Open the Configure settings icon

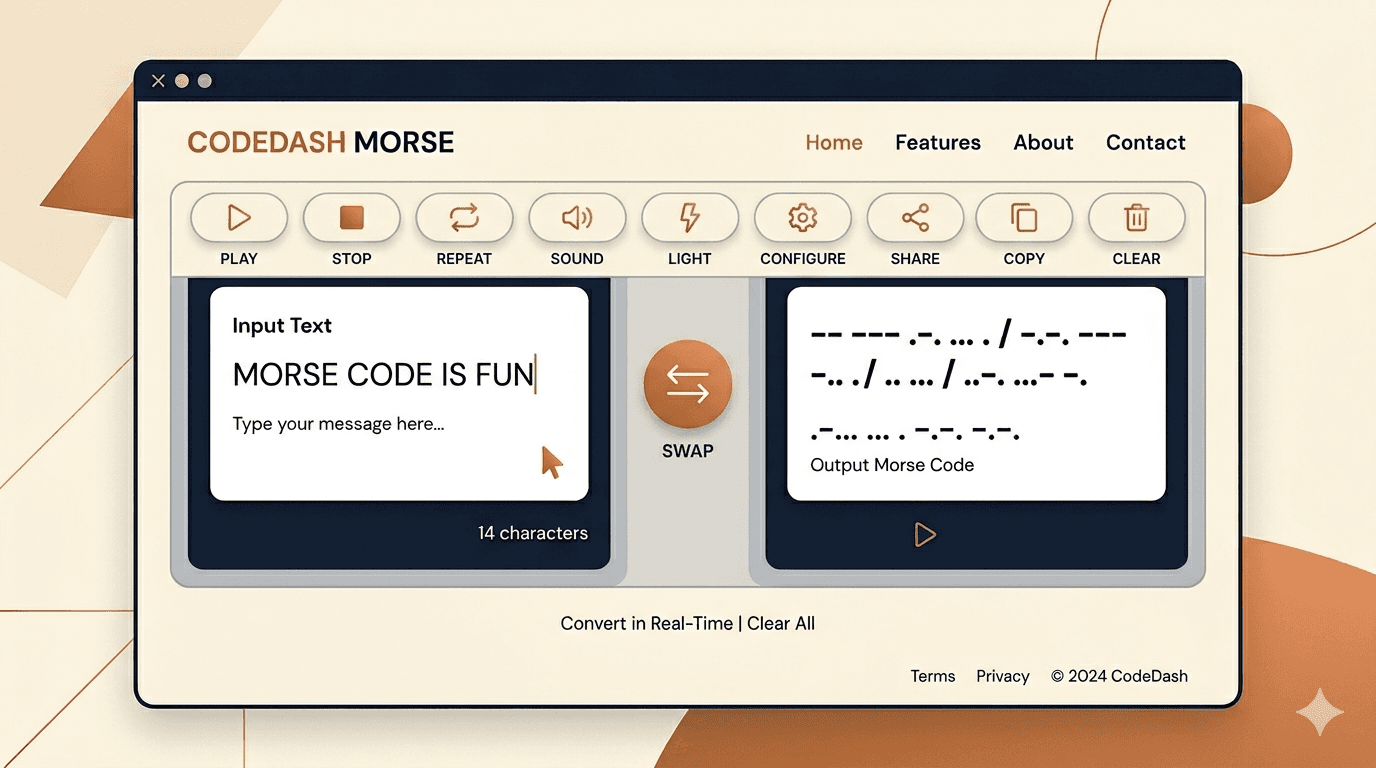[802, 216]
